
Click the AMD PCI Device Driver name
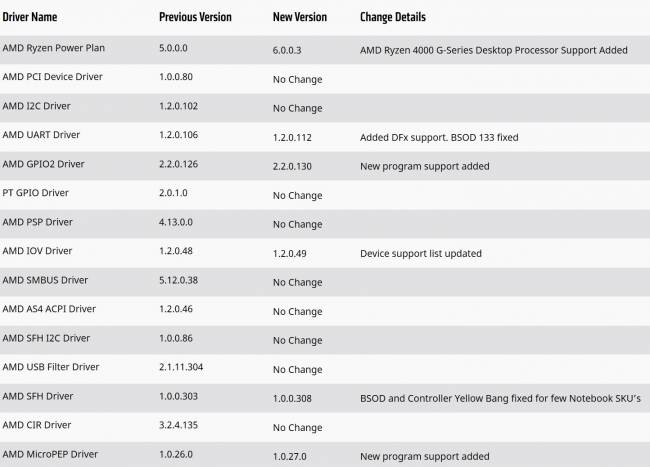coord(52,76)
